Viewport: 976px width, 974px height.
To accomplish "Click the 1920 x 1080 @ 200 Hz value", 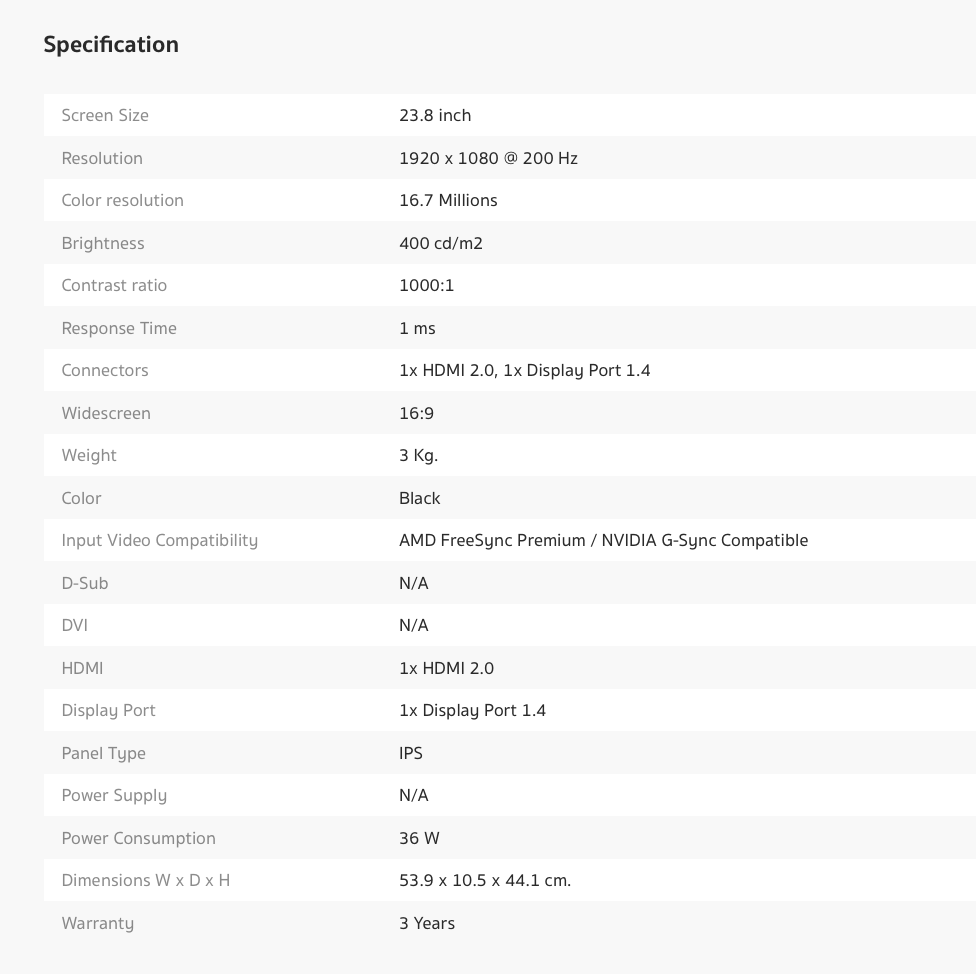I will (488, 158).
